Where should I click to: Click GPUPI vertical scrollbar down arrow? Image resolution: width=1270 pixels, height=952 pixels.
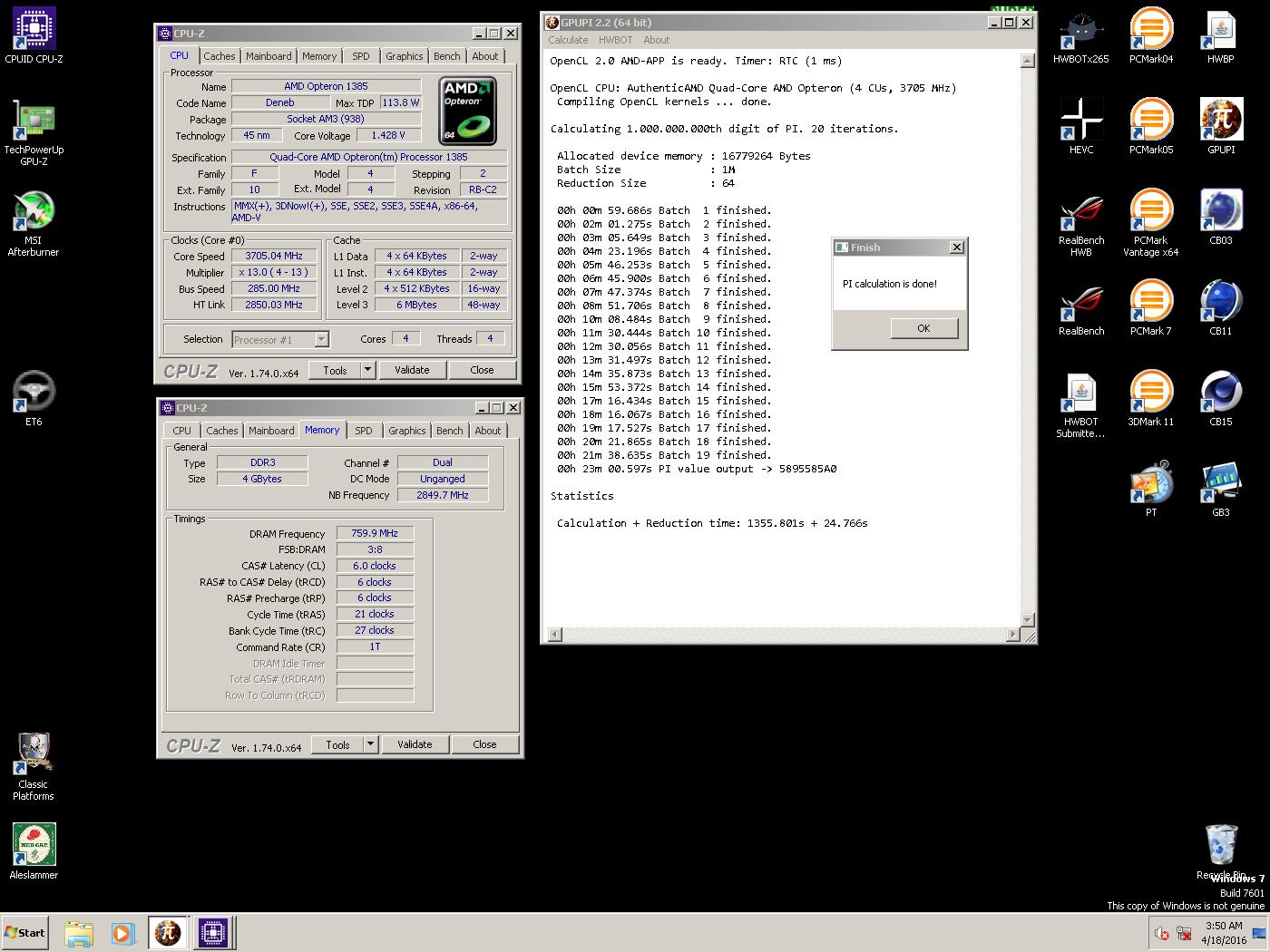click(x=1027, y=620)
